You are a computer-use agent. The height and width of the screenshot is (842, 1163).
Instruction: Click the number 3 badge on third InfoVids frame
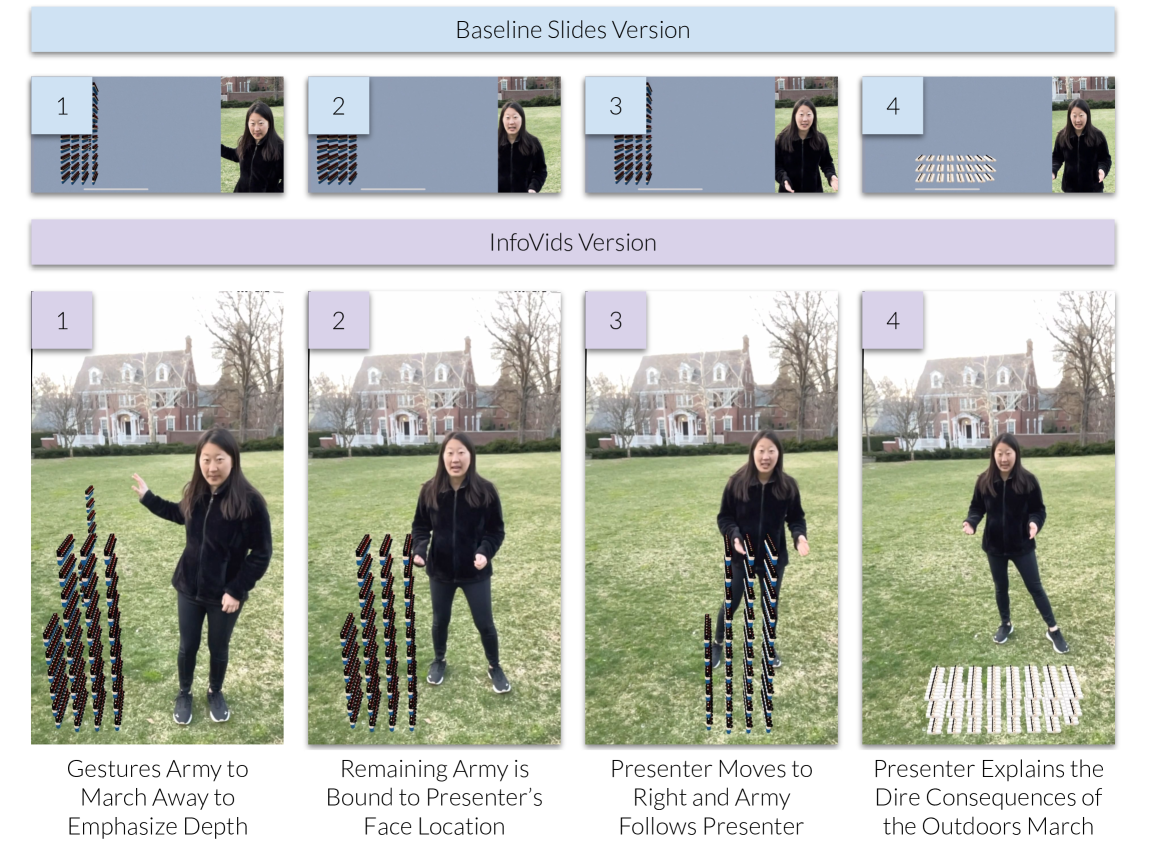(x=616, y=320)
